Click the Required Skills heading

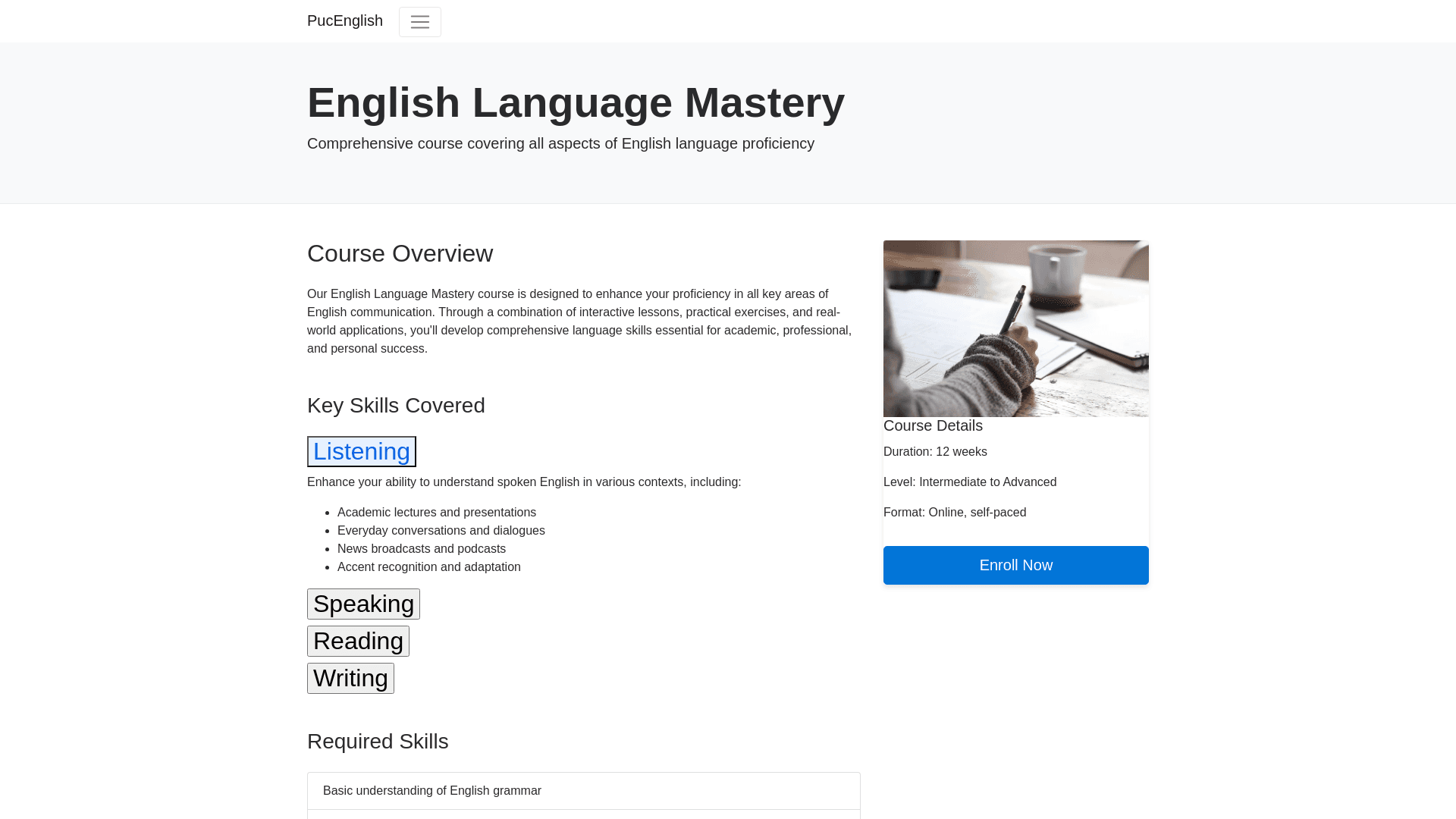[378, 742]
